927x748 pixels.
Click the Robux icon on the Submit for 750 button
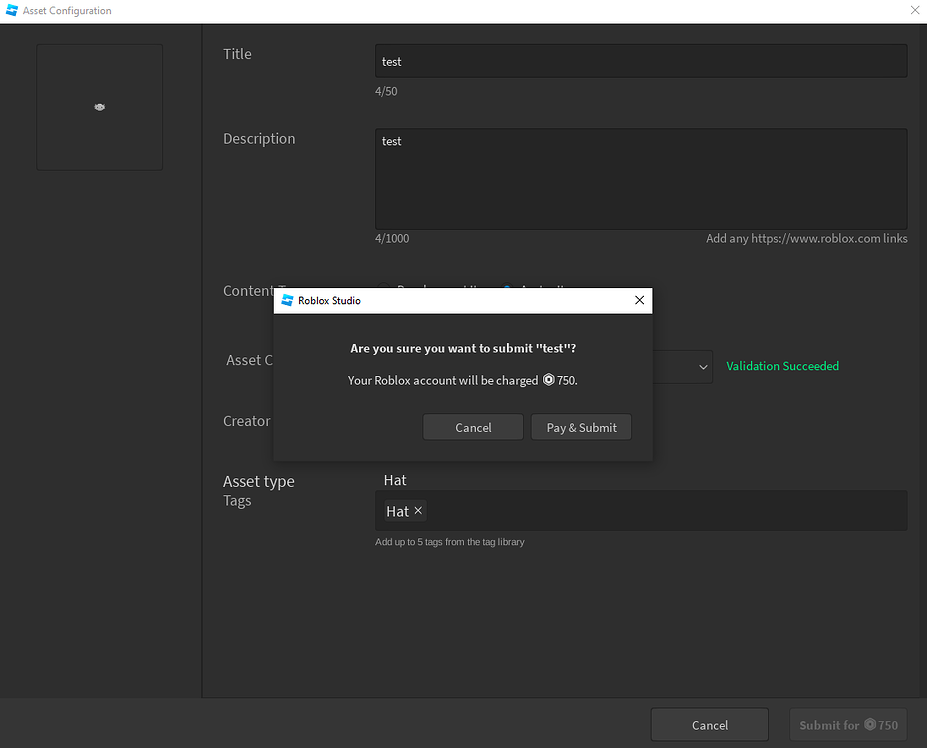click(x=869, y=725)
